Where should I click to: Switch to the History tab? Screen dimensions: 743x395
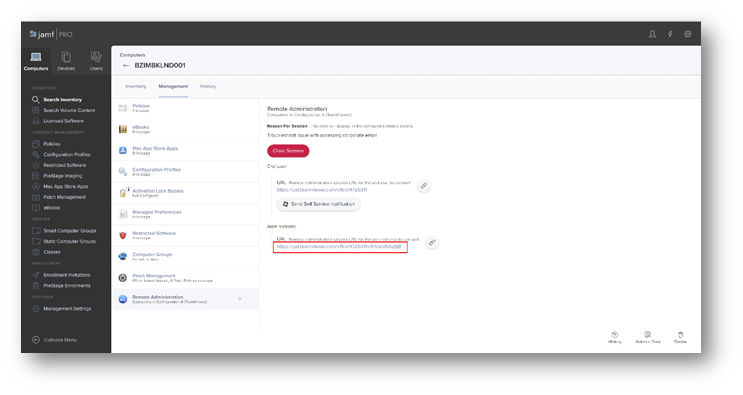pyautogui.click(x=208, y=86)
